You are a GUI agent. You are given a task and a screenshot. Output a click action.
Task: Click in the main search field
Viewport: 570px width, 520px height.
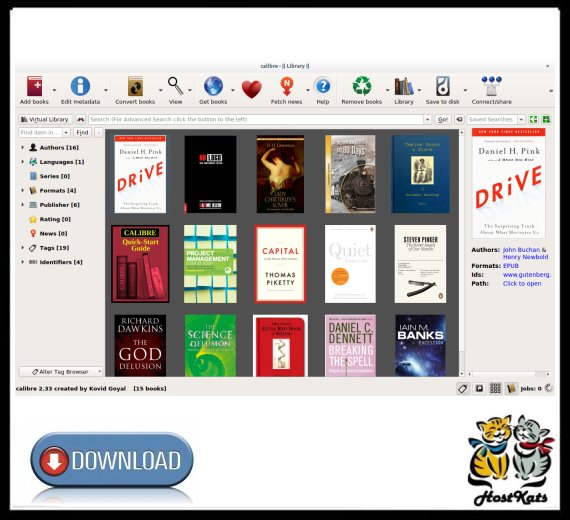pos(256,119)
